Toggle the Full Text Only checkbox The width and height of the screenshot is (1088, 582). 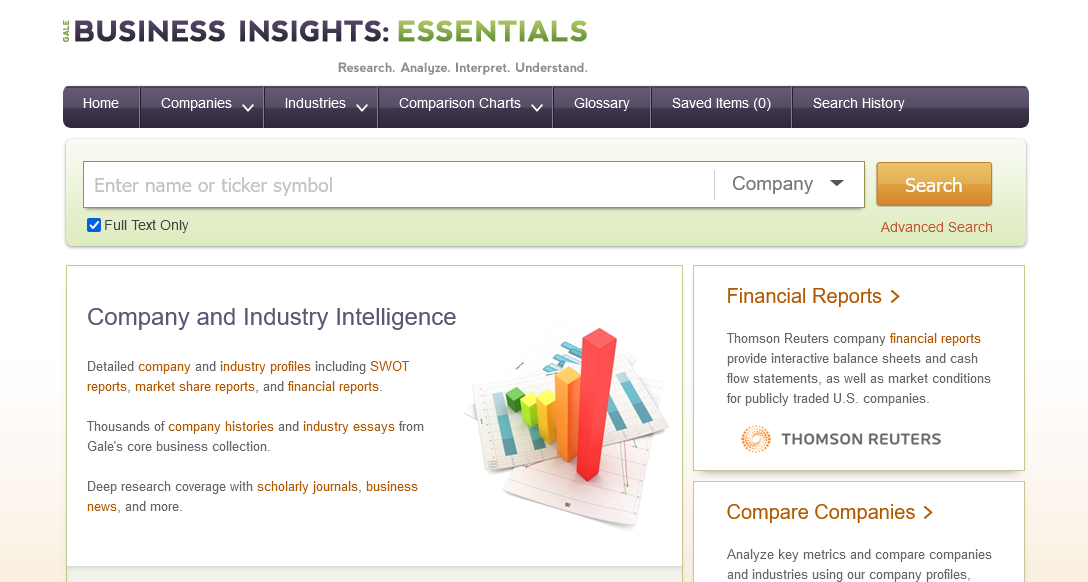94,225
